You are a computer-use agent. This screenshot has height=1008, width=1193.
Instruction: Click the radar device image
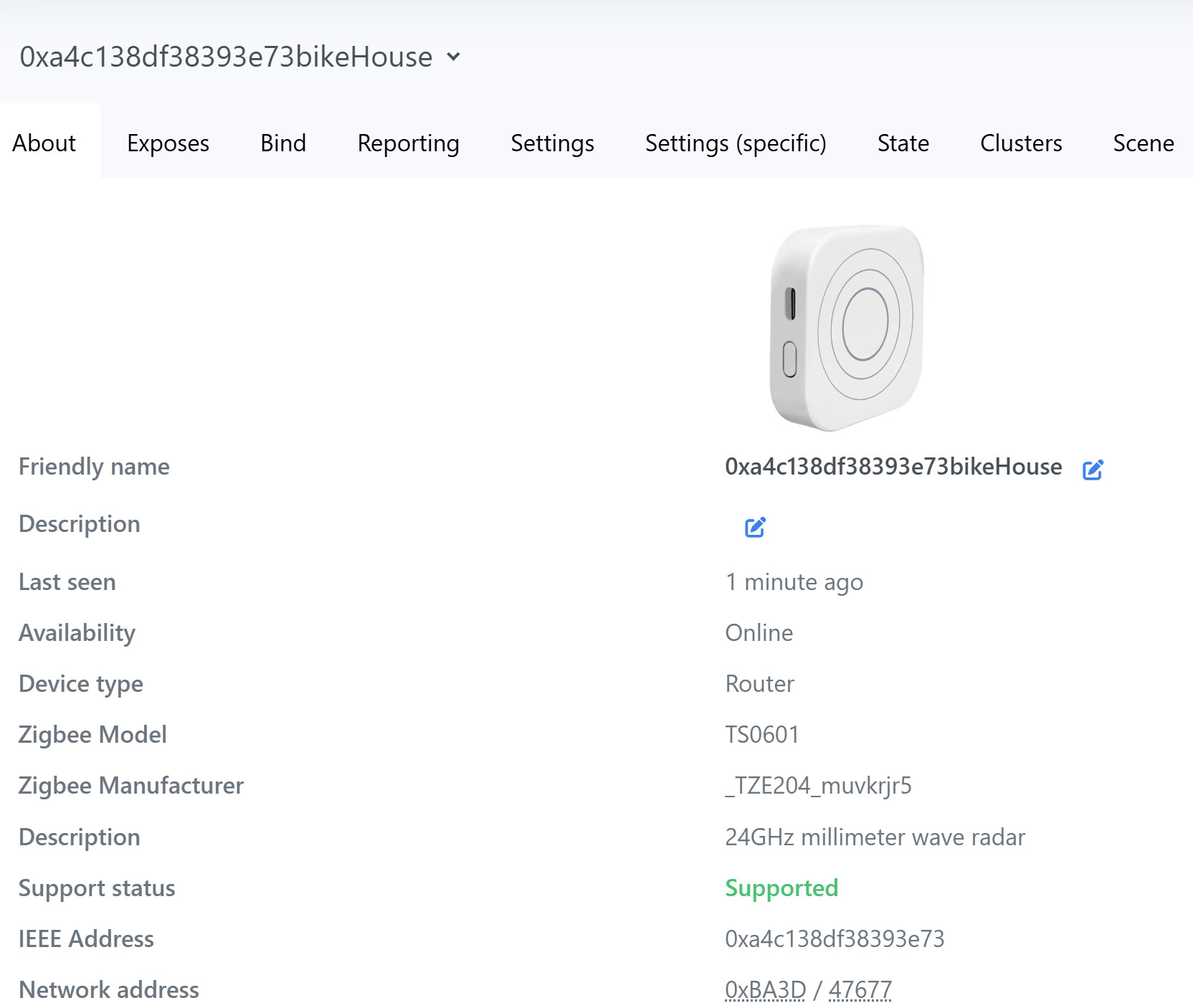coord(847,328)
